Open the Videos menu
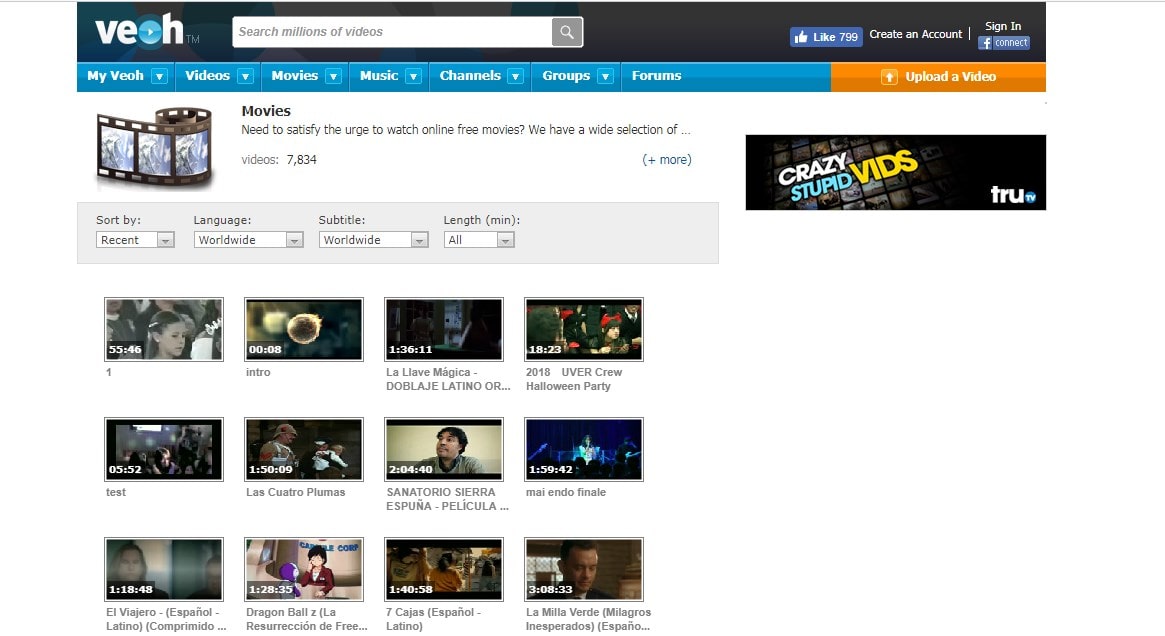The image size is (1165, 636). [207, 76]
